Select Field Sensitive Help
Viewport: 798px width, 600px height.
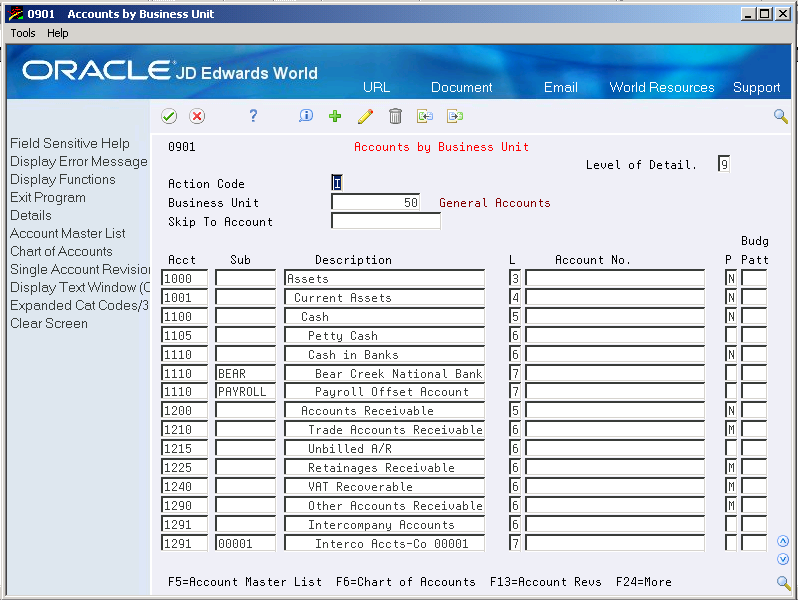point(70,144)
